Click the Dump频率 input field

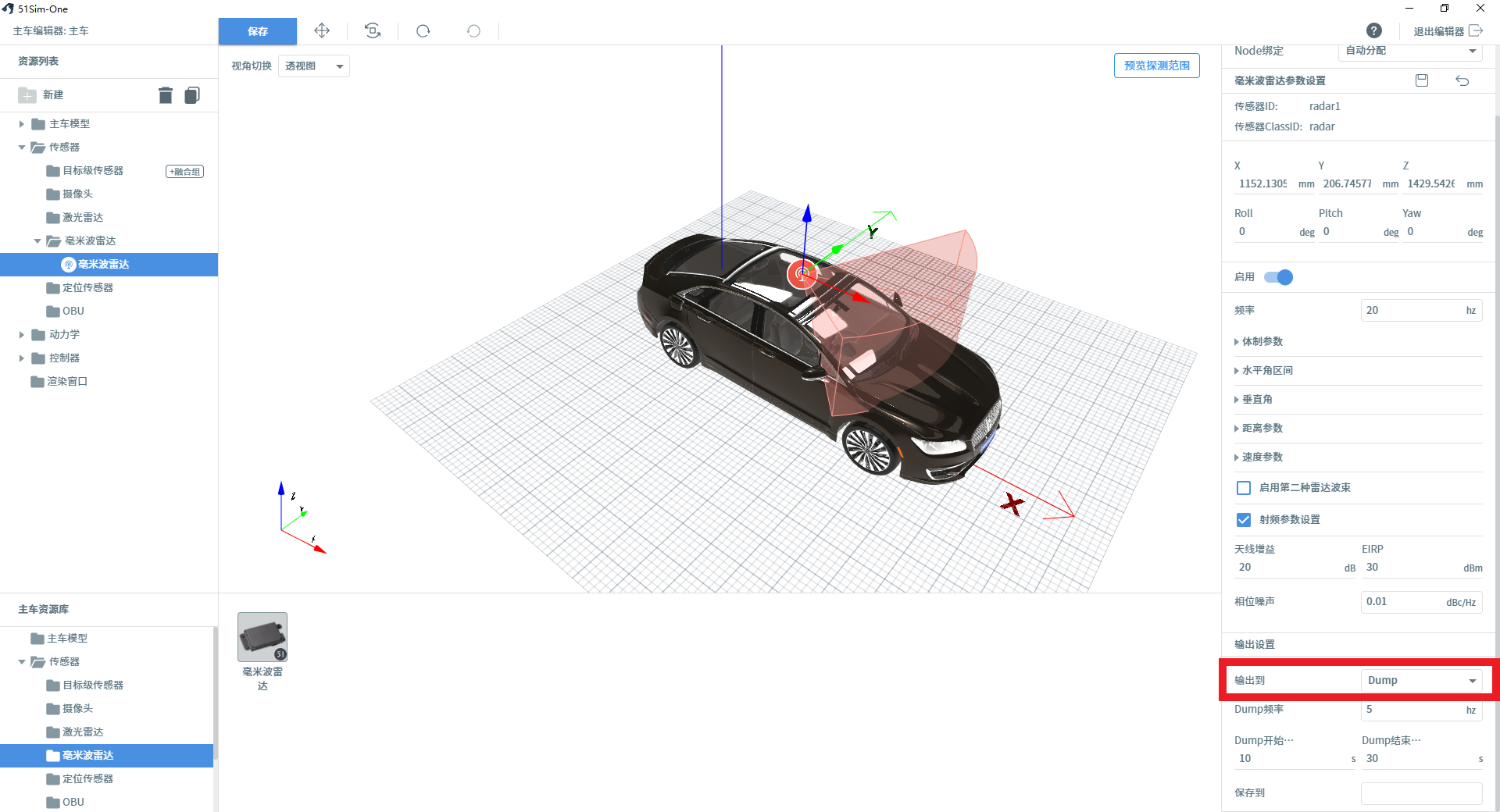click(x=1421, y=710)
